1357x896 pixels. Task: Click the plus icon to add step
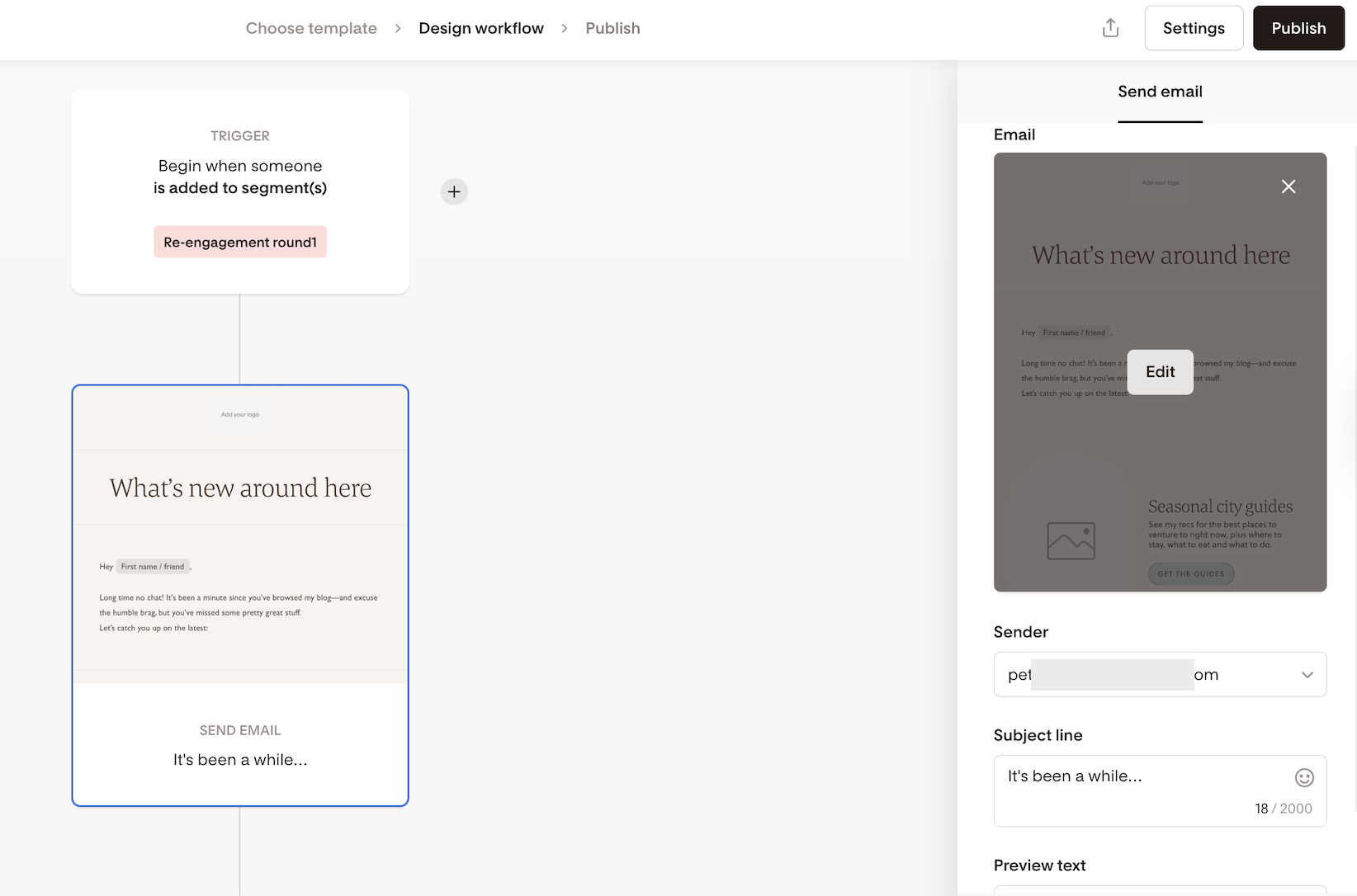[x=454, y=191]
